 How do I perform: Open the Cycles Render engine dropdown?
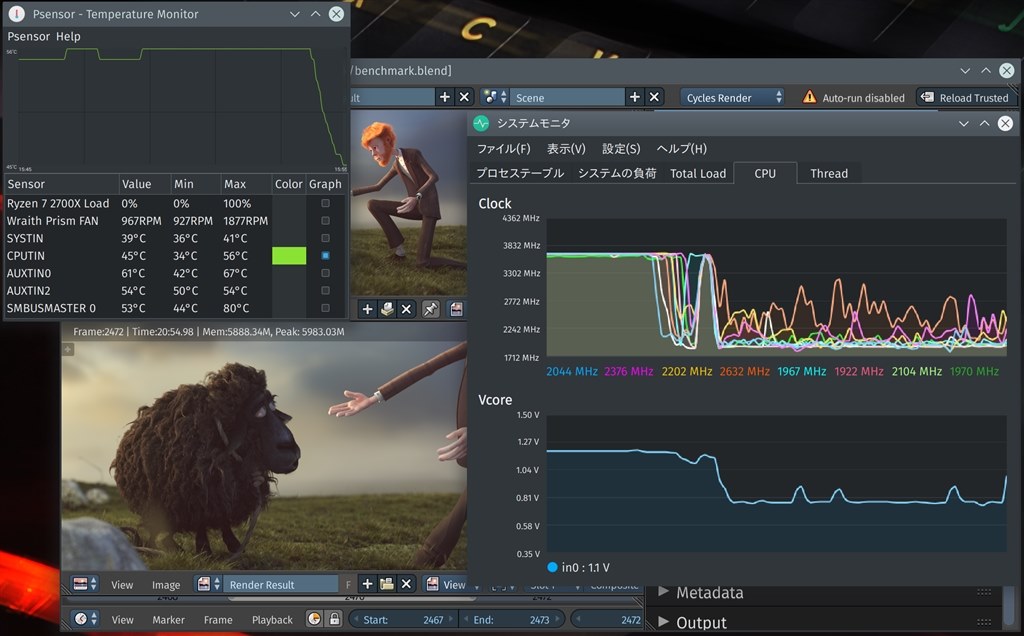[732, 97]
